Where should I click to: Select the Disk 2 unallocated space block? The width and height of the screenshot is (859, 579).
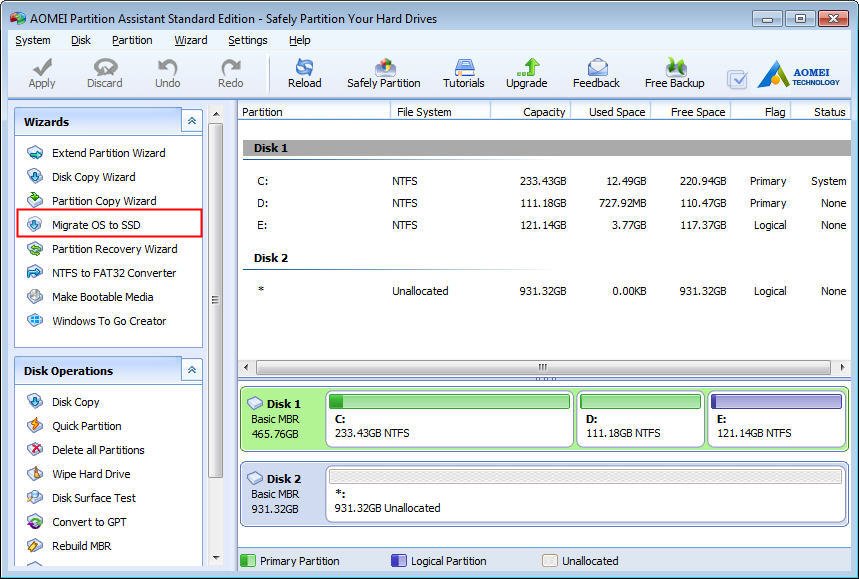coord(585,493)
